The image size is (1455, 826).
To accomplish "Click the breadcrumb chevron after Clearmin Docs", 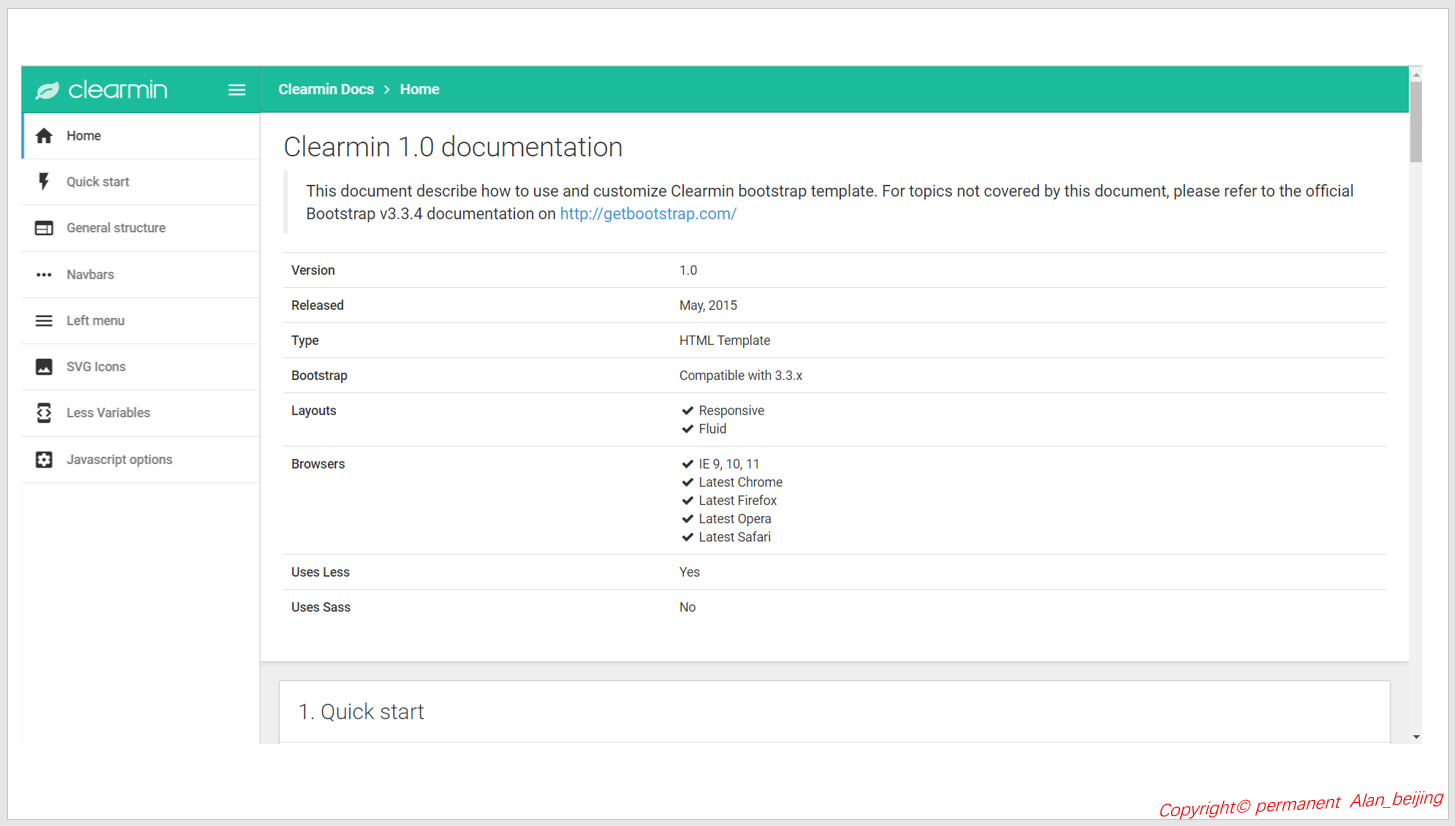I will 387,90.
